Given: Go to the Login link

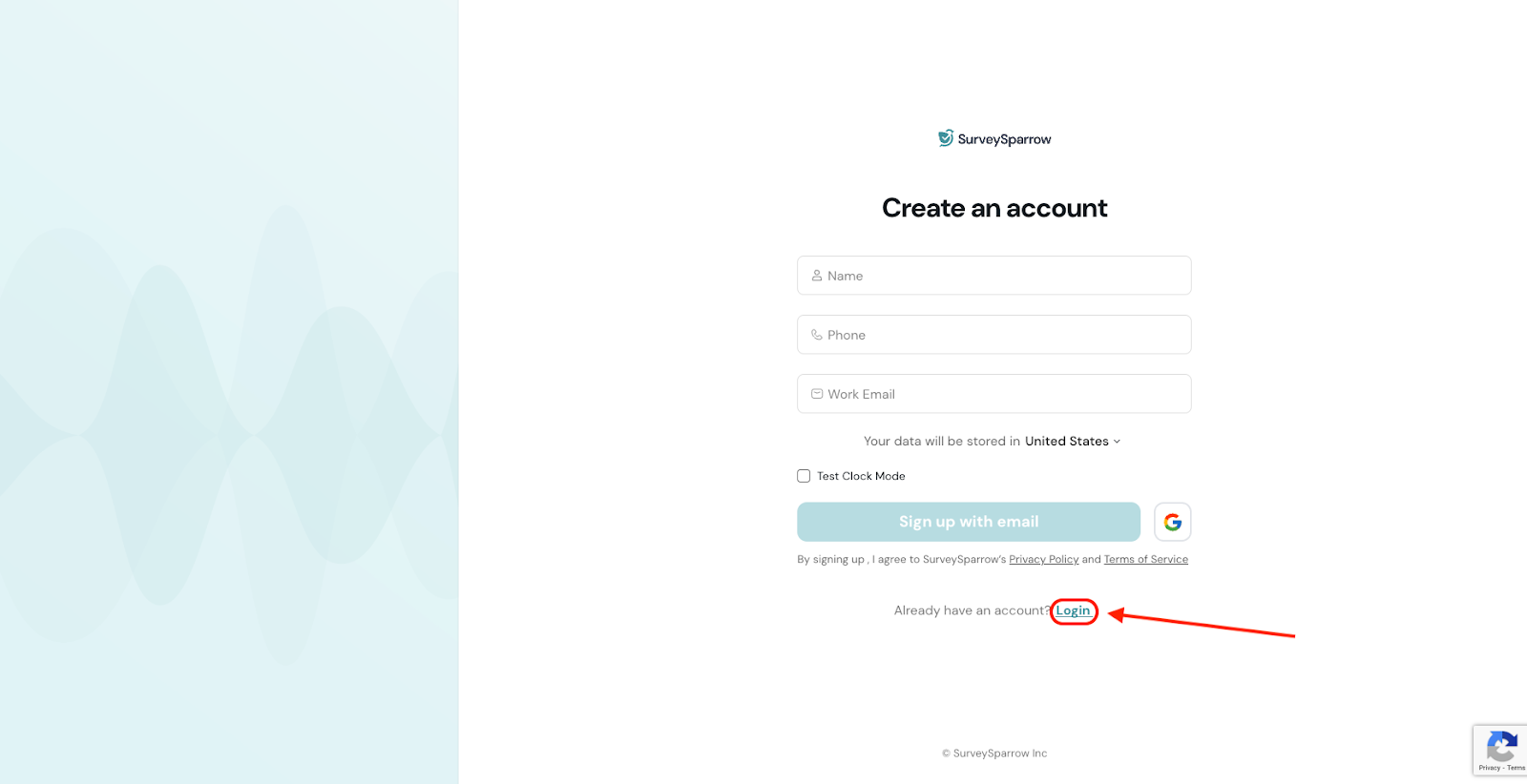Looking at the screenshot, I should pyautogui.click(x=1073, y=611).
